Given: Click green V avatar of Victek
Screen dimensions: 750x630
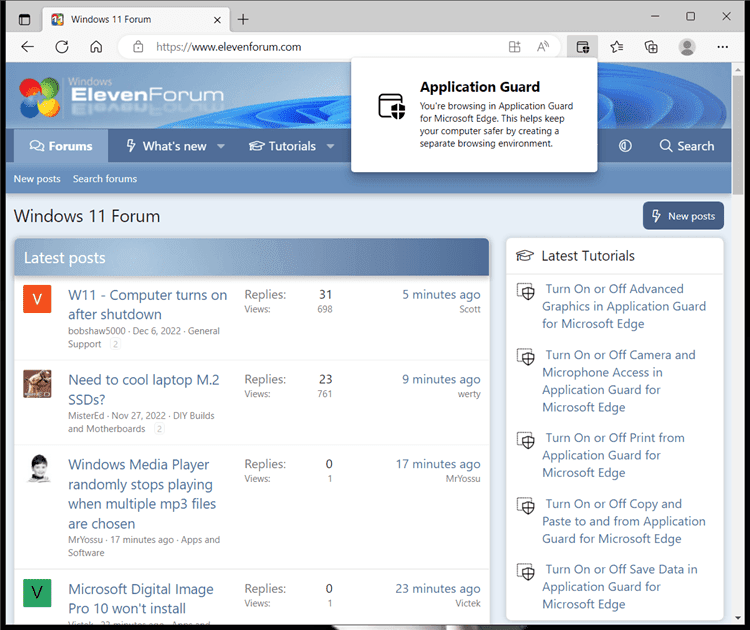Looking at the screenshot, I should pos(37,593).
